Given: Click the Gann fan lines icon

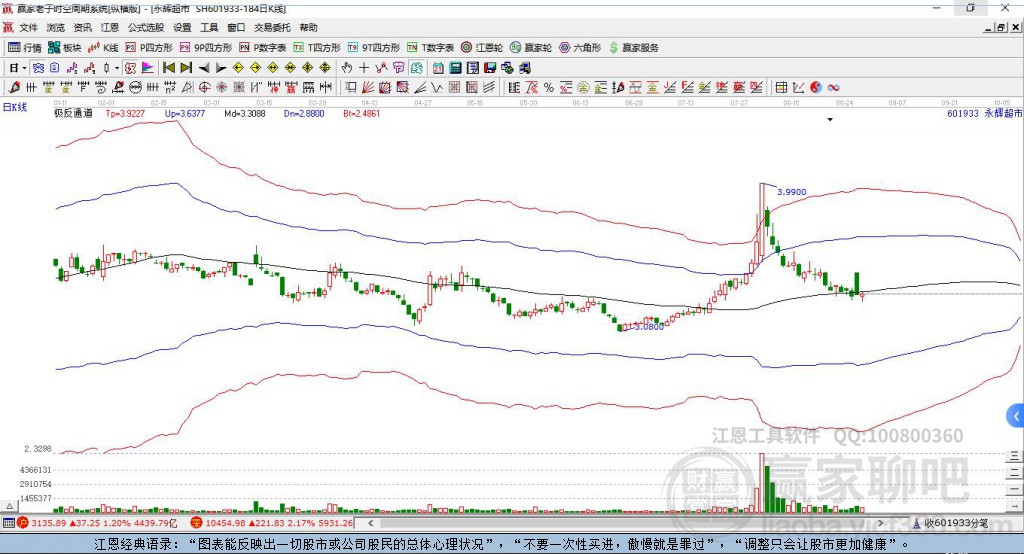Looking at the screenshot, I should [369, 88].
